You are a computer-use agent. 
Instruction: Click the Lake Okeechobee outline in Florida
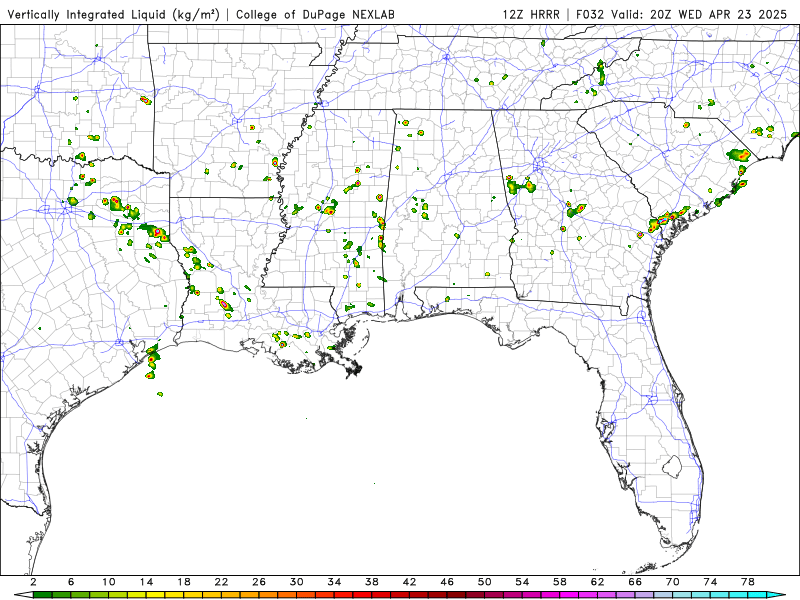coord(672,466)
